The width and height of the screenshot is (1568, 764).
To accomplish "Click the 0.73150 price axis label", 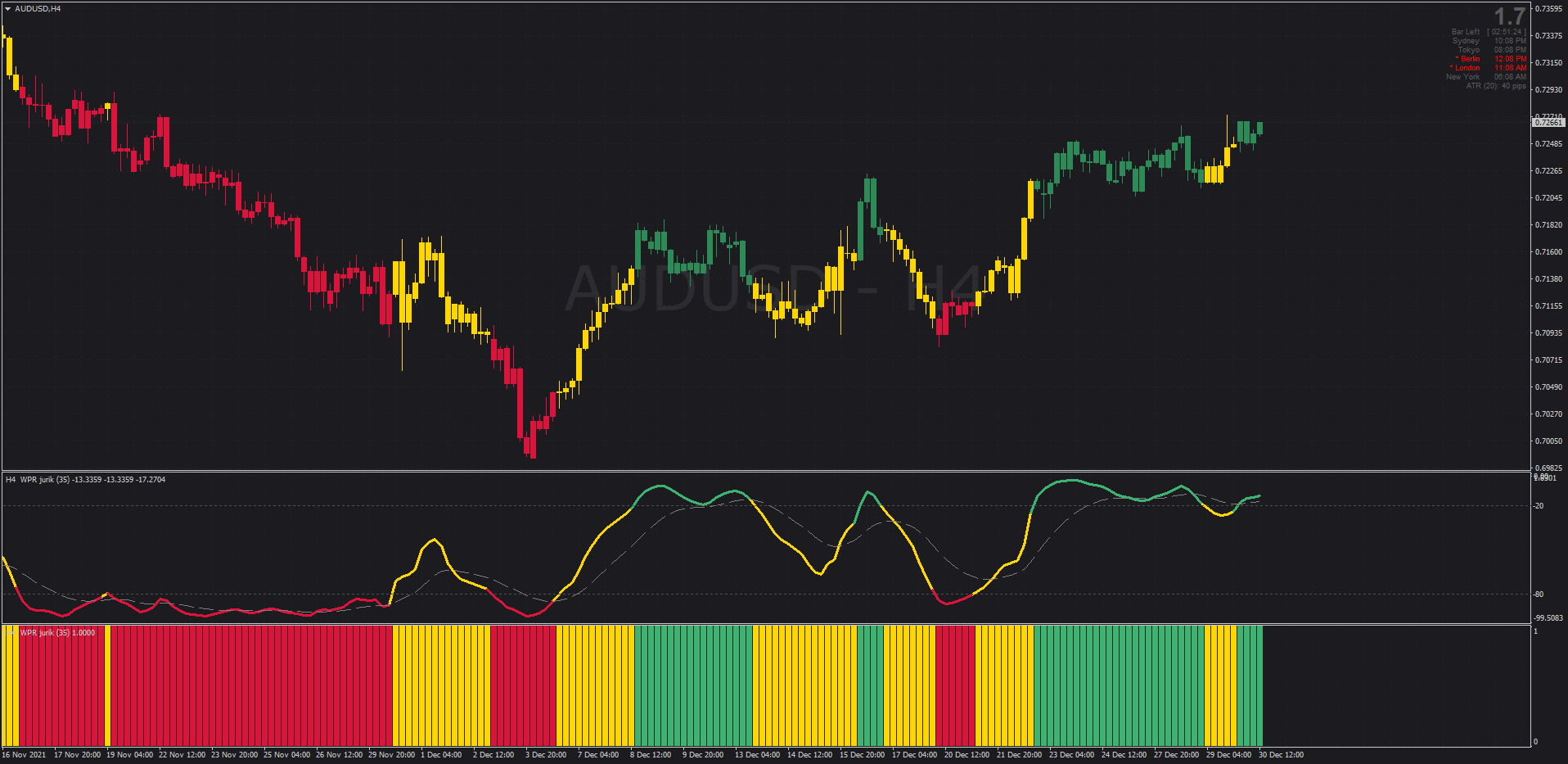I will pyautogui.click(x=1548, y=63).
